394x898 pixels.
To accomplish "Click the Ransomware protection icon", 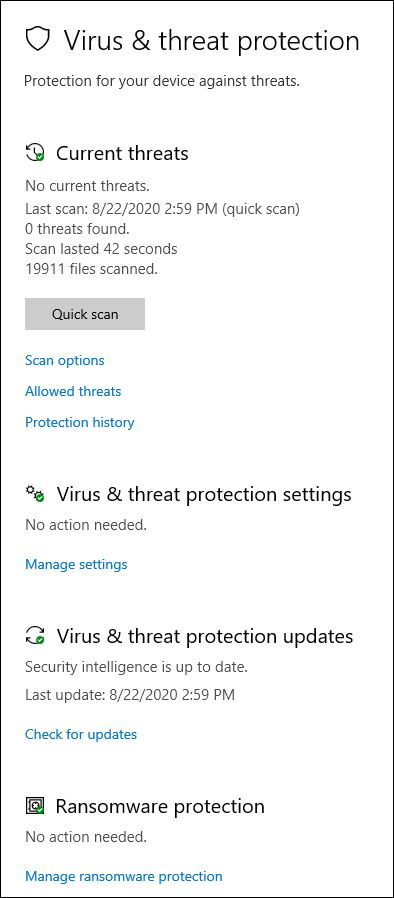I will click(36, 806).
